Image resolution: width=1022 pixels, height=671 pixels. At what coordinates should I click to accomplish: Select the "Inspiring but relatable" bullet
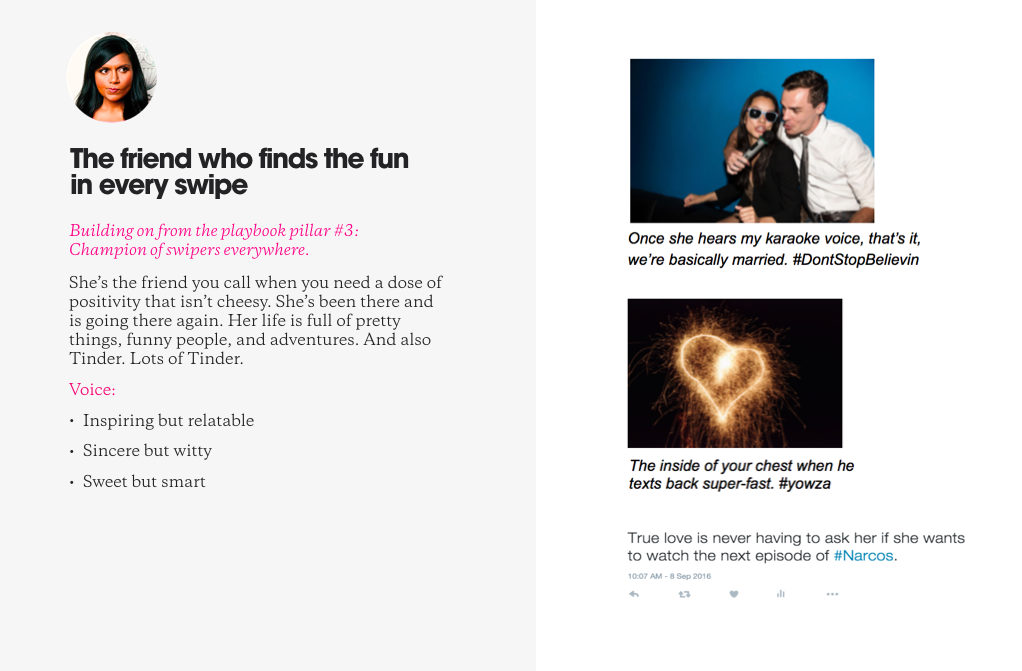click(168, 421)
